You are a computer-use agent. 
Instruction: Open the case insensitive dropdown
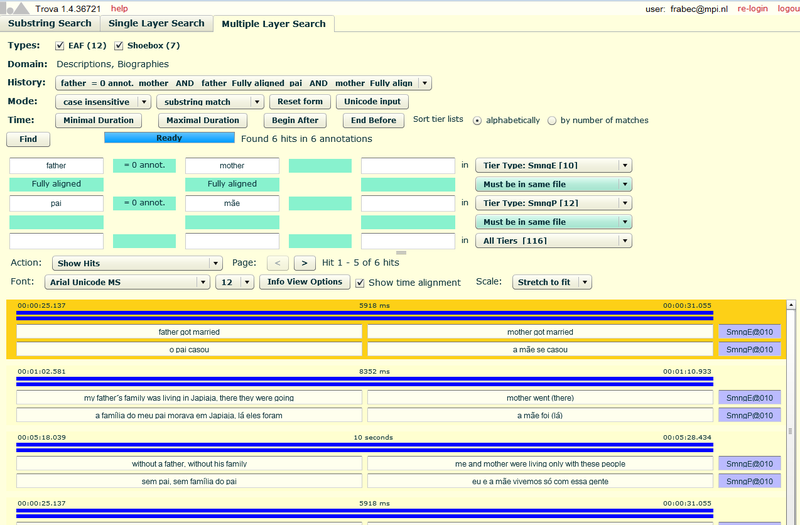tap(103, 102)
